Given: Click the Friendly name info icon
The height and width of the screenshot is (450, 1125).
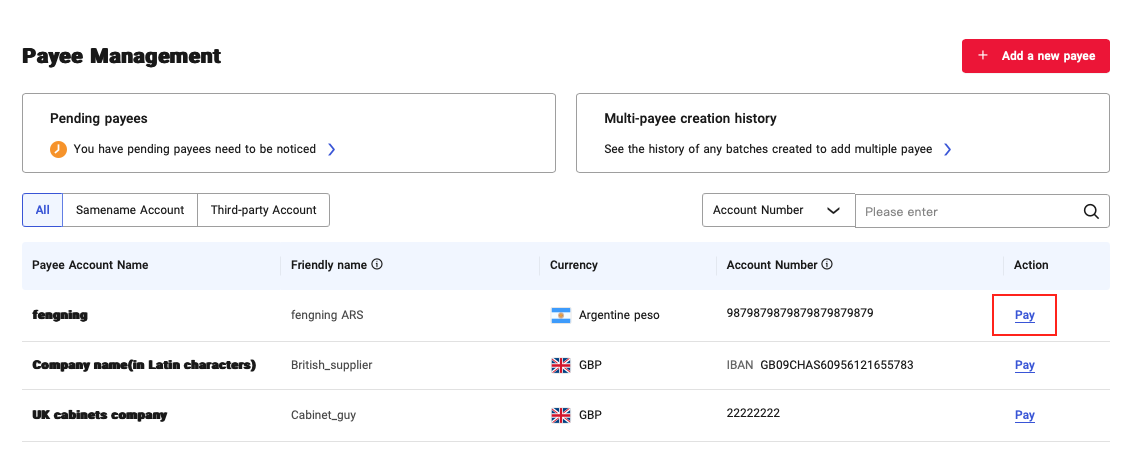Looking at the screenshot, I should (377, 265).
